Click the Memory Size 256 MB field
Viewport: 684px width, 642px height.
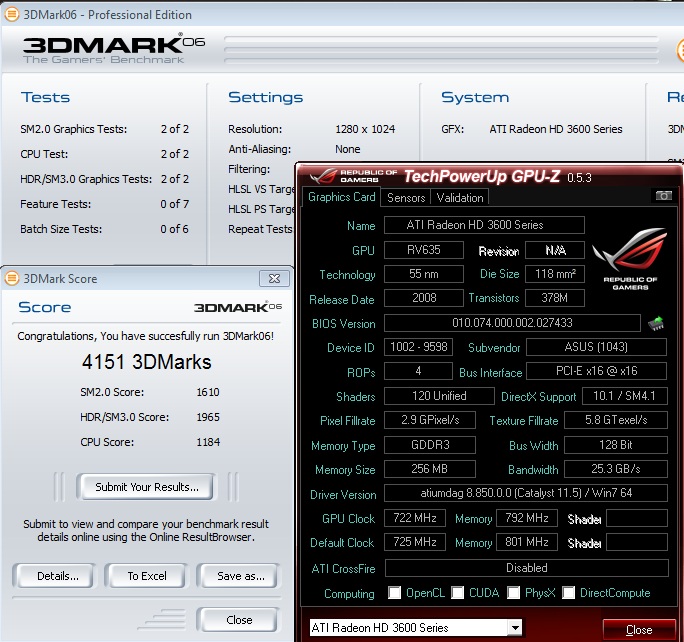coord(430,469)
